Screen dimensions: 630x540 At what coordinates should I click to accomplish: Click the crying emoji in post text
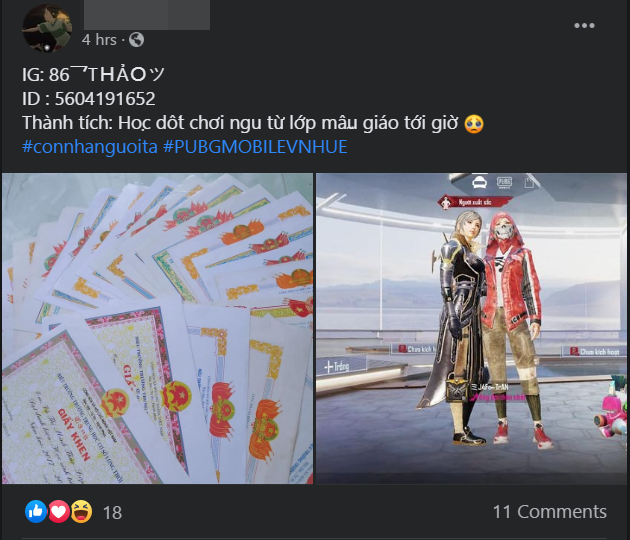point(474,123)
